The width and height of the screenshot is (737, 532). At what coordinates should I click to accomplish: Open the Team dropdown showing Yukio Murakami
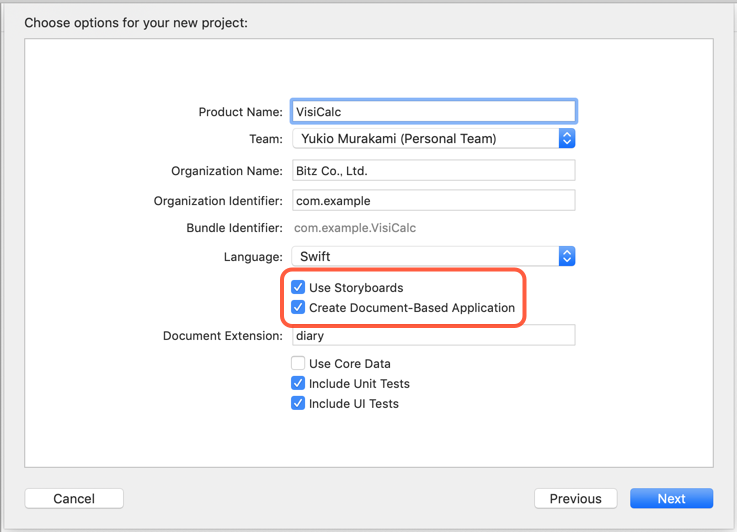click(433, 139)
